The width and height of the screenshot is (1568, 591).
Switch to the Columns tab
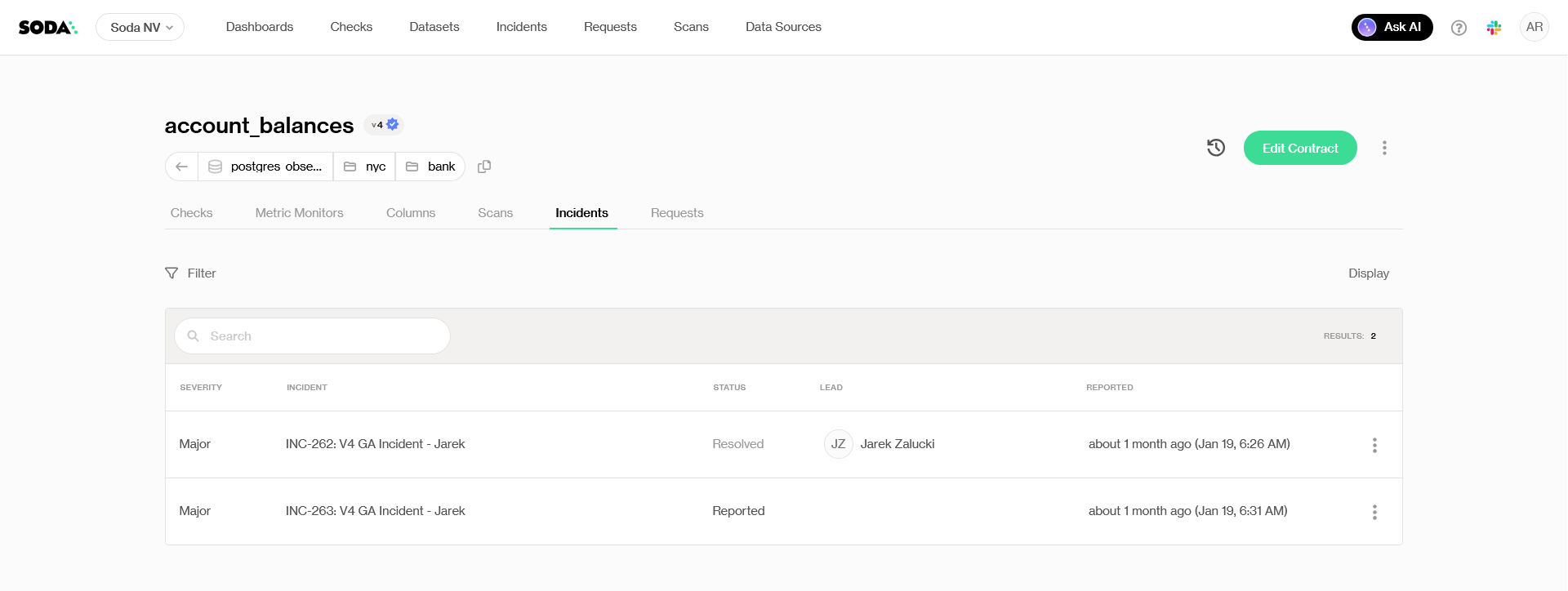pyautogui.click(x=411, y=213)
